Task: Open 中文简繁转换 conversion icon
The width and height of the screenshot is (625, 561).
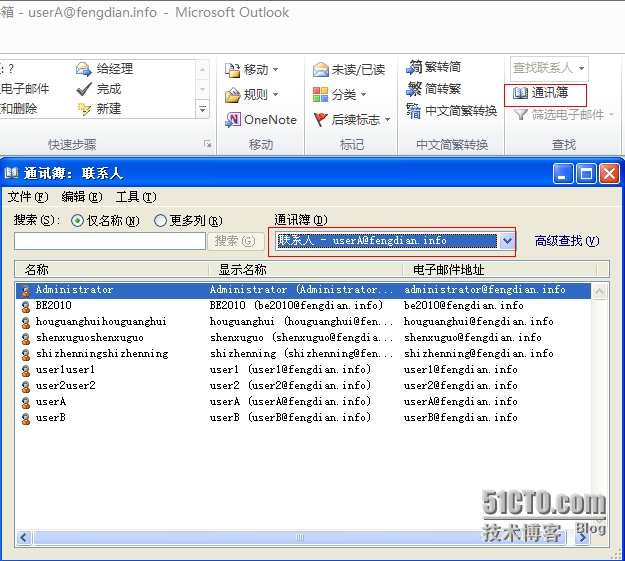Action: [413, 111]
